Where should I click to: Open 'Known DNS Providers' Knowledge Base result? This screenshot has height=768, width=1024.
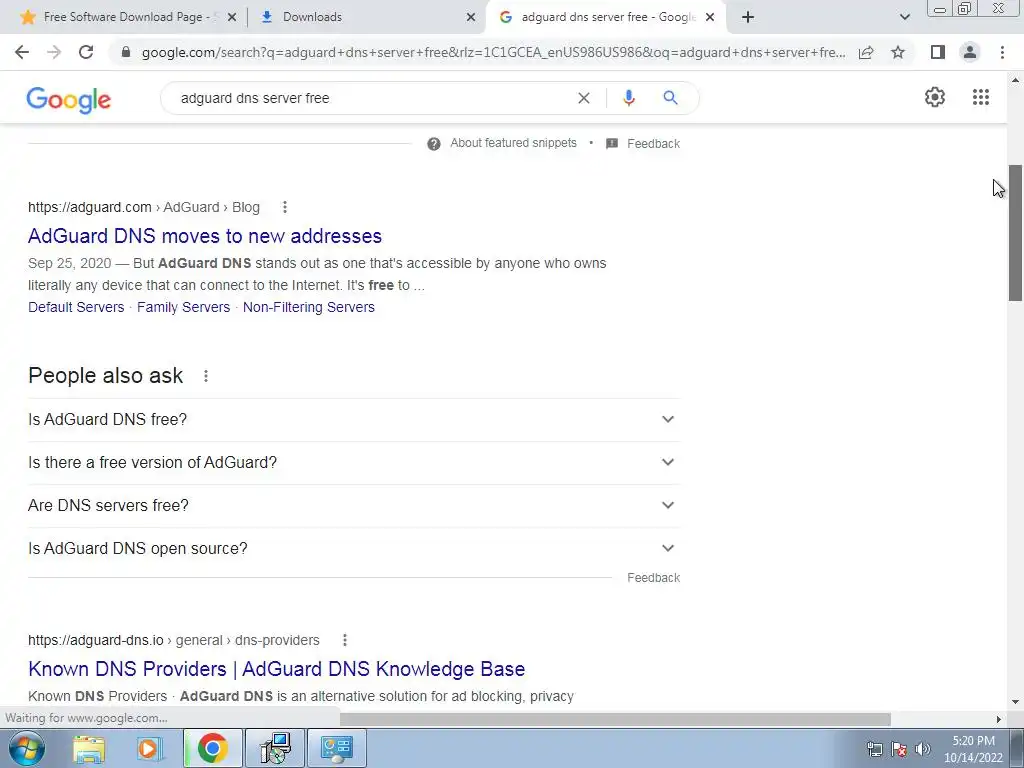(x=277, y=669)
